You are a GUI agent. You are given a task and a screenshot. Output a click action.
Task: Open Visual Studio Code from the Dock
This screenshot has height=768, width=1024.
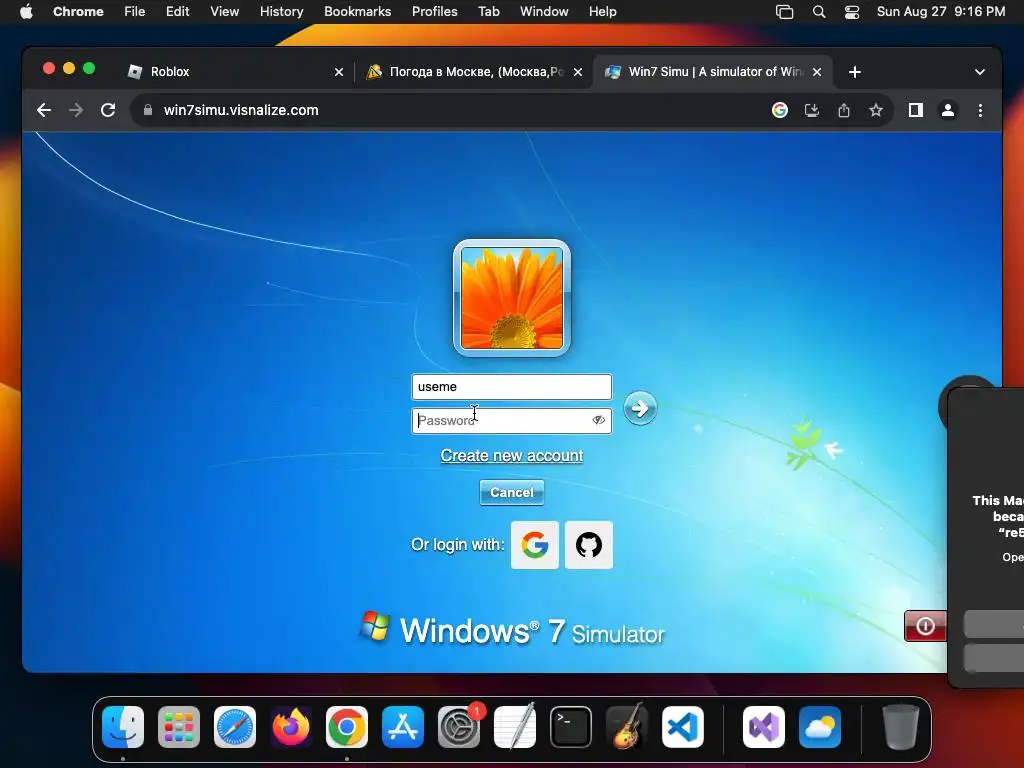[682, 727]
